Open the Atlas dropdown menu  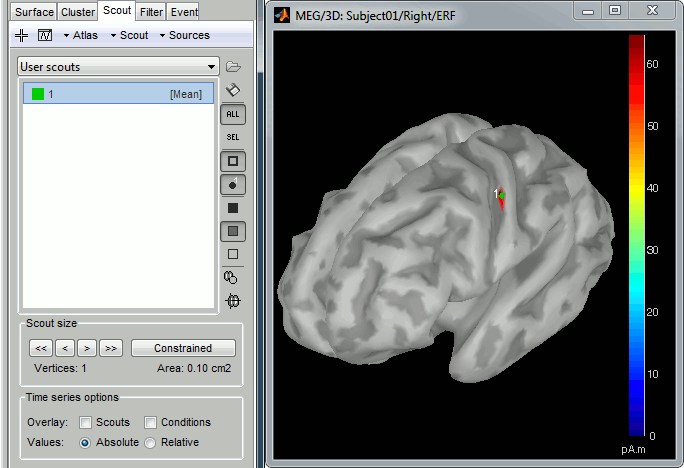[87, 35]
